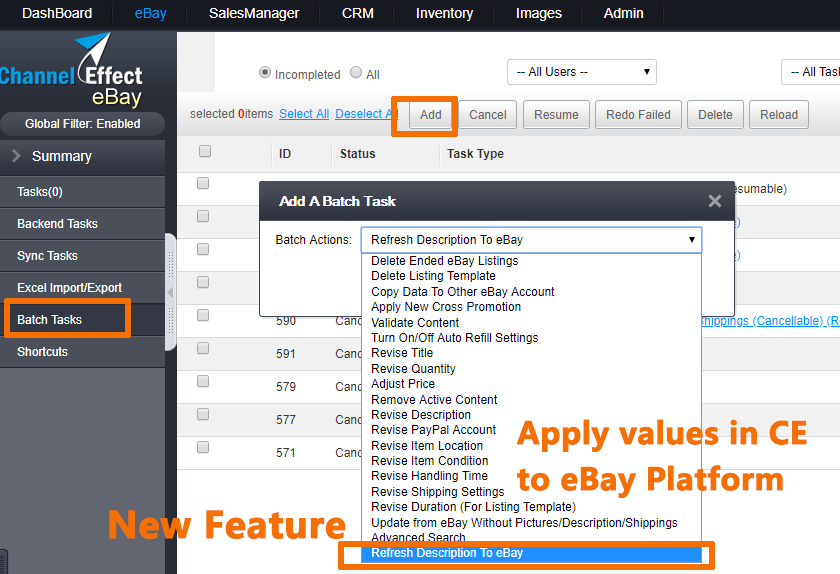The image size is (840, 574).
Task: Tick the checkbox for task 591 row
Action: coord(203,348)
